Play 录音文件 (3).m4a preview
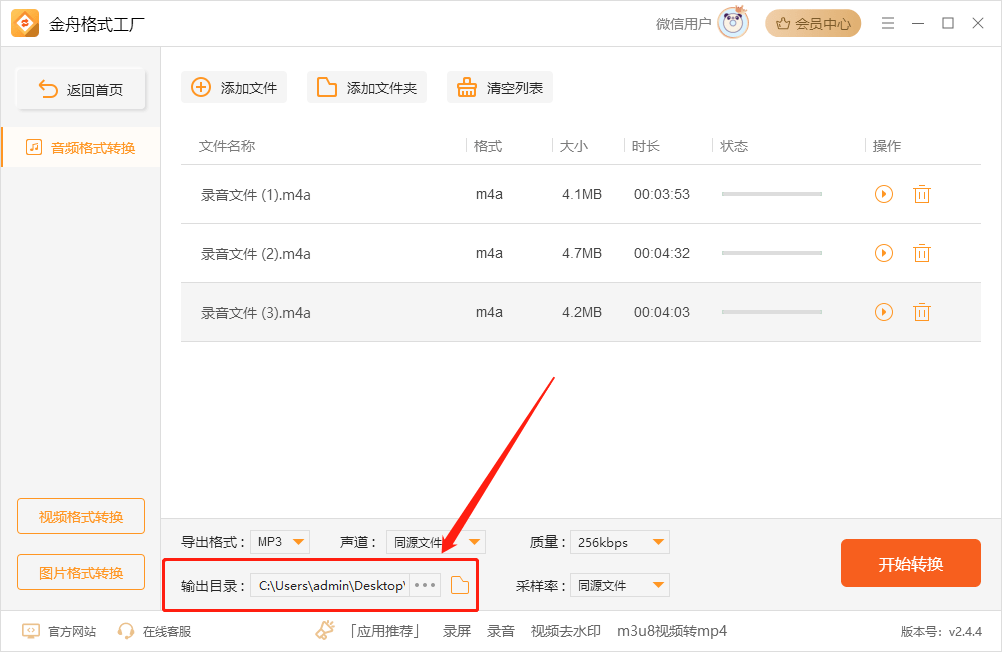 coord(884,312)
